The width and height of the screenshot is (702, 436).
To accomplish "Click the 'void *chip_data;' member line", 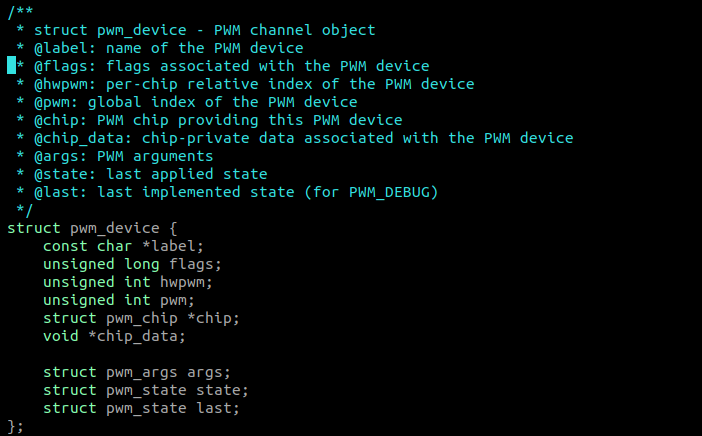I will pos(114,336).
